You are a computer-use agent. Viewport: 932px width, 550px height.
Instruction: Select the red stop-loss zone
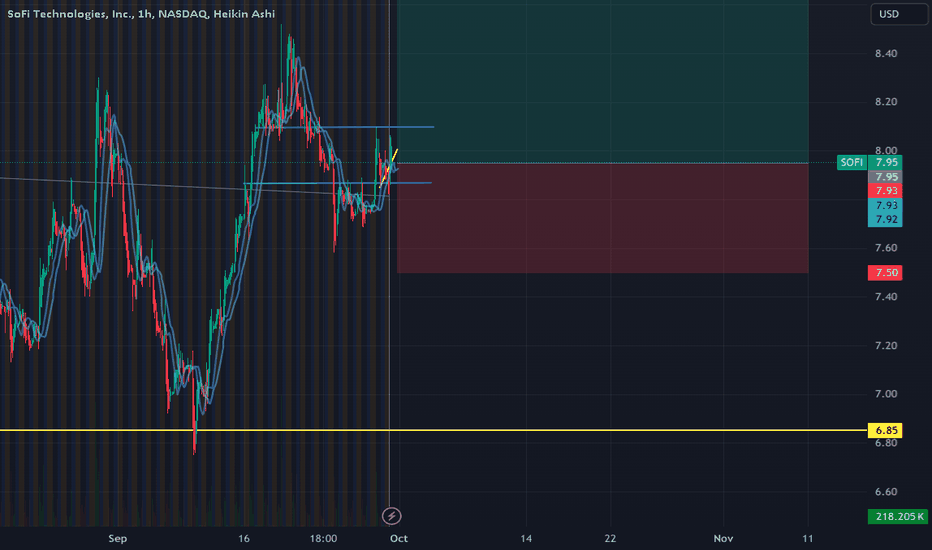tap(603, 218)
